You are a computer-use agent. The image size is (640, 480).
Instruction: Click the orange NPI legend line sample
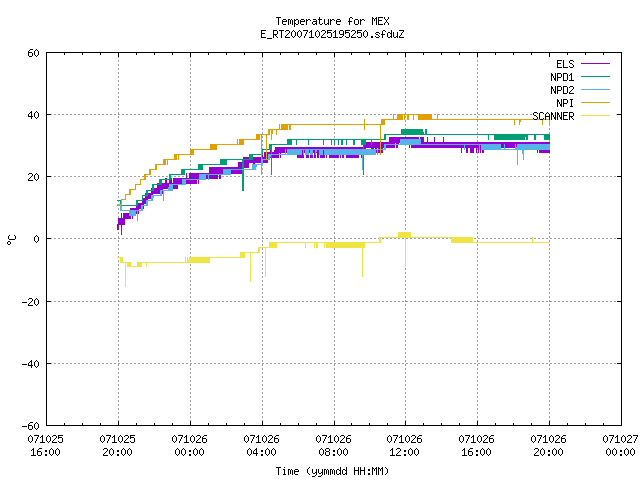pos(595,103)
